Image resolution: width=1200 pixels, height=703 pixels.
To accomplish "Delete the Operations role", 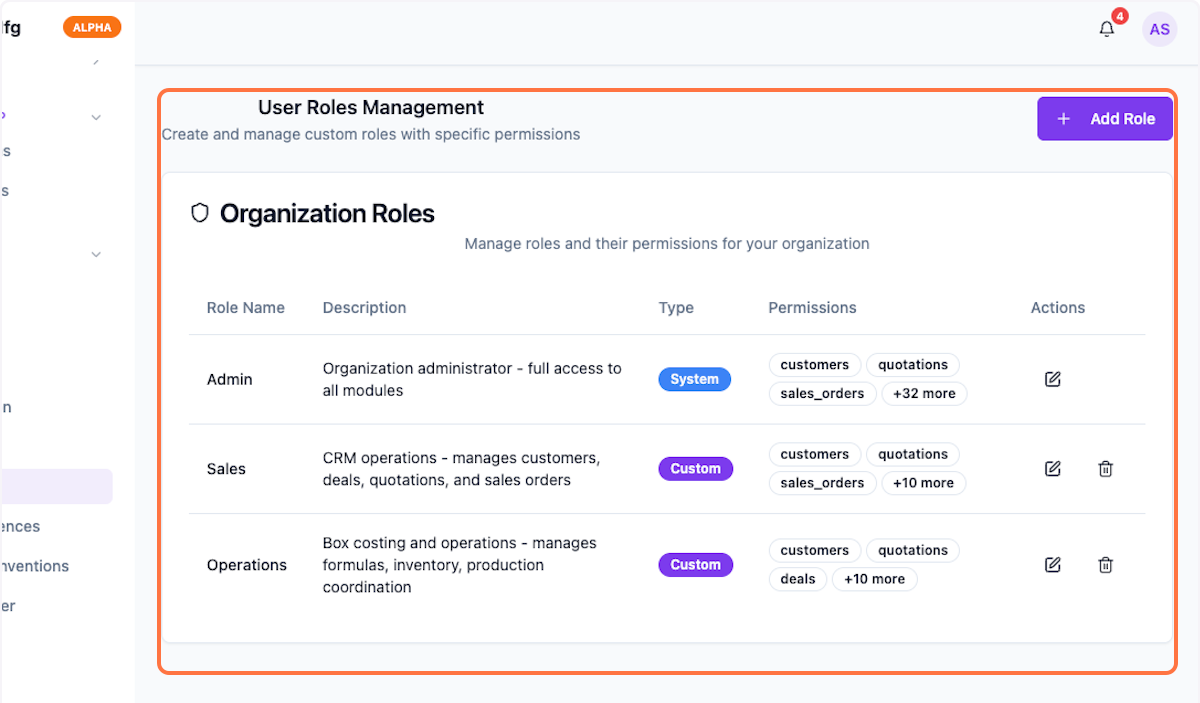I will tap(1105, 565).
